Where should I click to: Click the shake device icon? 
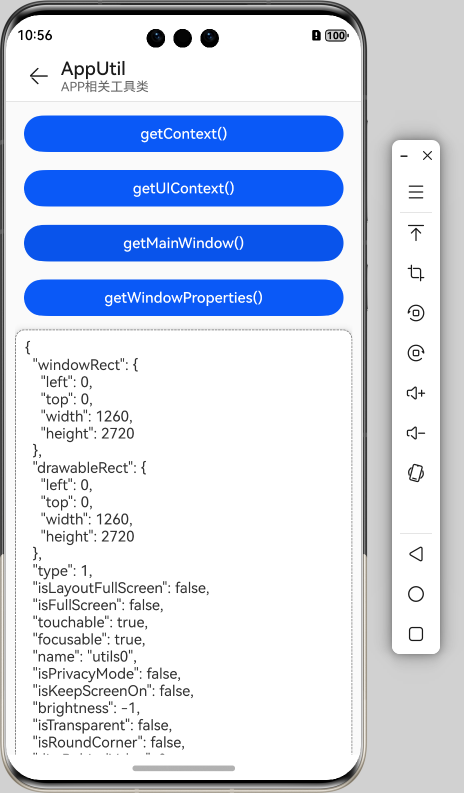click(x=416, y=473)
